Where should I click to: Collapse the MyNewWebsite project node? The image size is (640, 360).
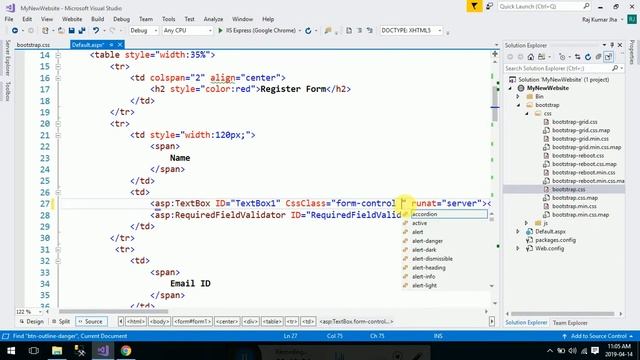coord(510,88)
